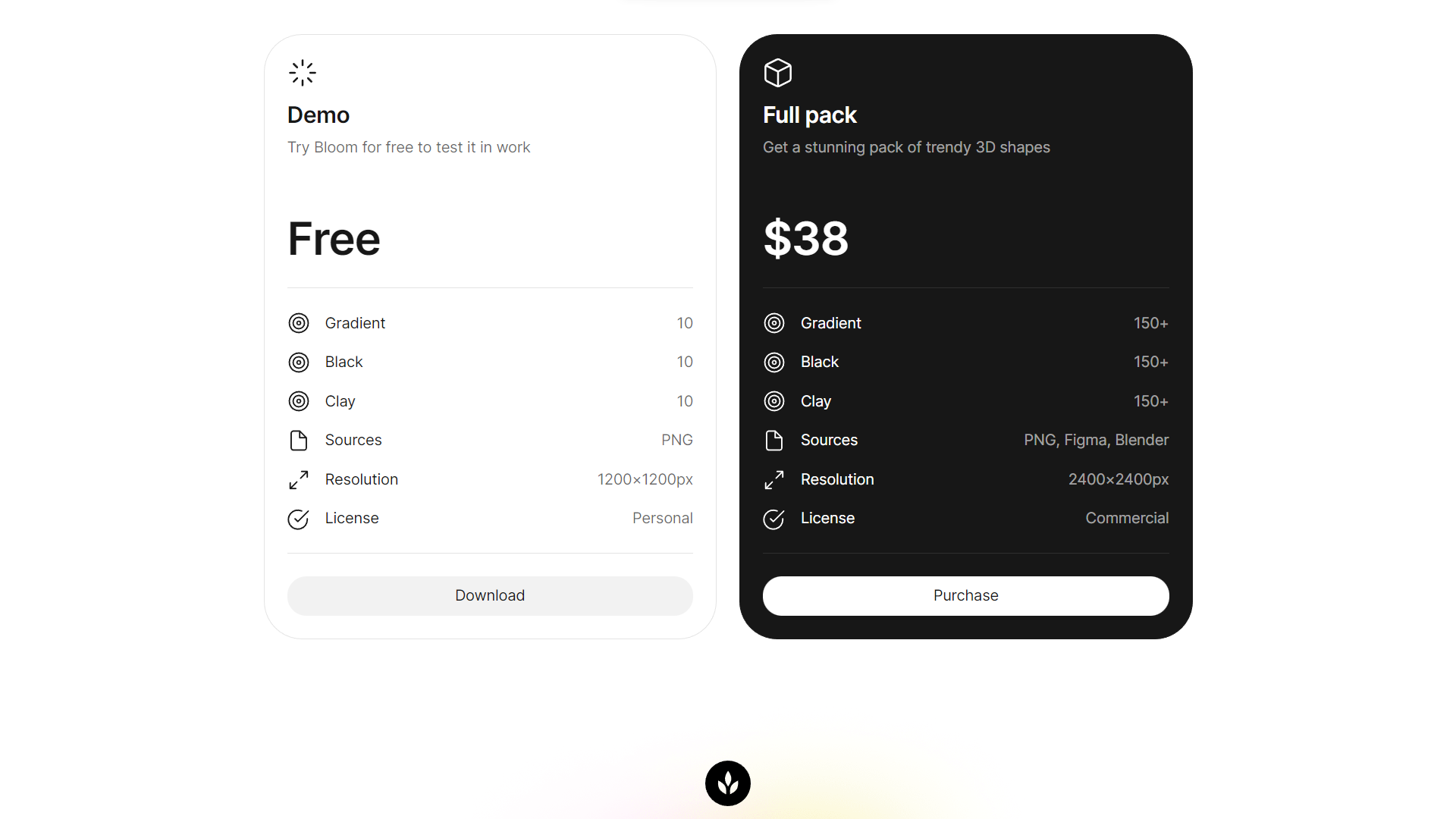Screen dimensions: 1456x819
Task: Click the 10 value in Demo Black row
Action: pos(685,362)
